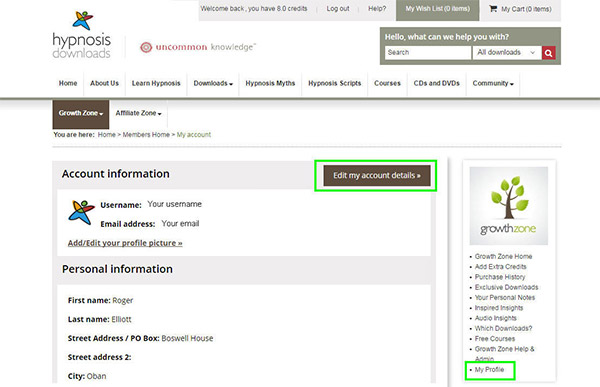600x387 pixels.
Task: Click street address 'Boswell House'
Action: [x=187, y=338]
